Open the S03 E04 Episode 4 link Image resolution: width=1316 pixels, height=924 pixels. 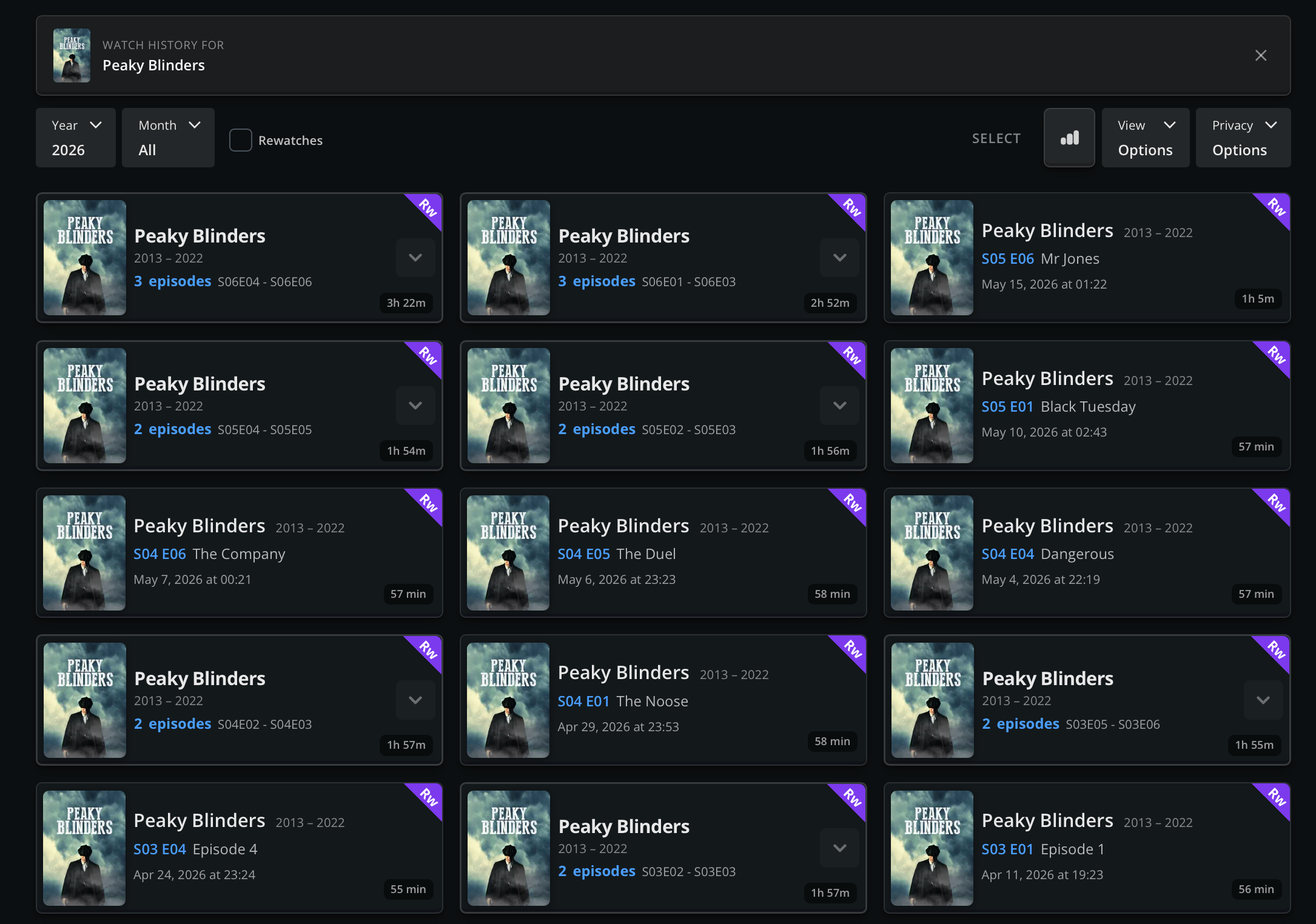[x=195, y=849]
